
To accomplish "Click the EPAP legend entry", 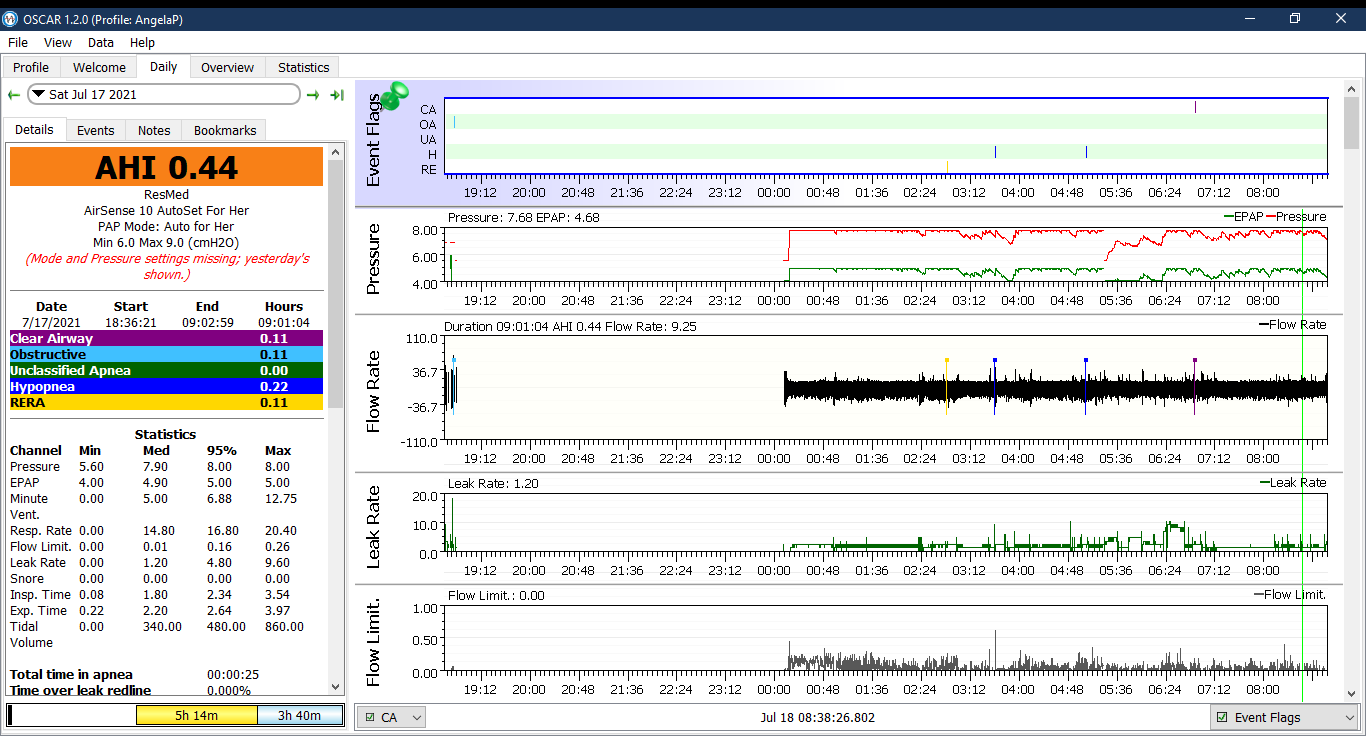I will click(1244, 217).
